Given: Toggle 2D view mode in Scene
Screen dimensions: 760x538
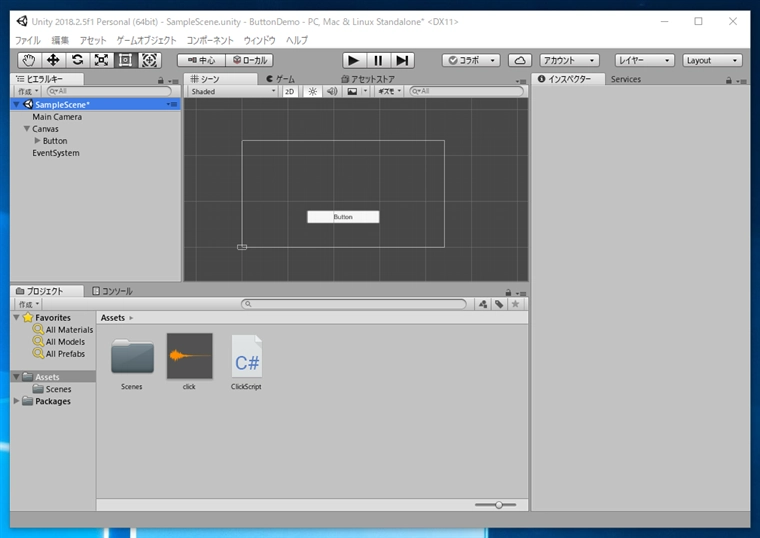Looking at the screenshot, I should click(290, 91).
